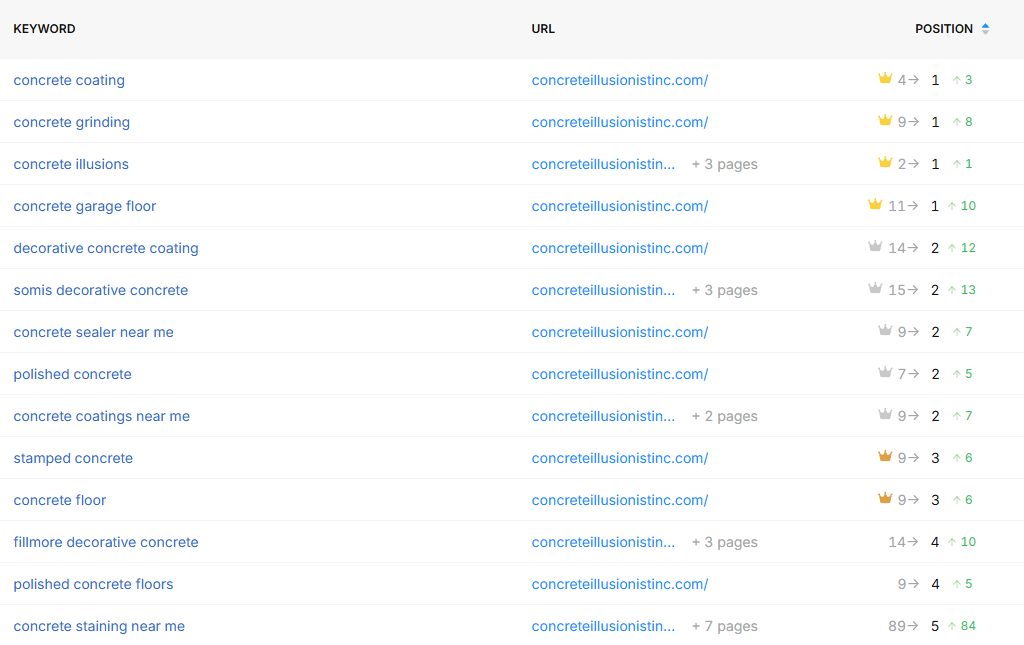
Task: Visit truncated URL for concrete staining near me
Action: coord(603,626)
